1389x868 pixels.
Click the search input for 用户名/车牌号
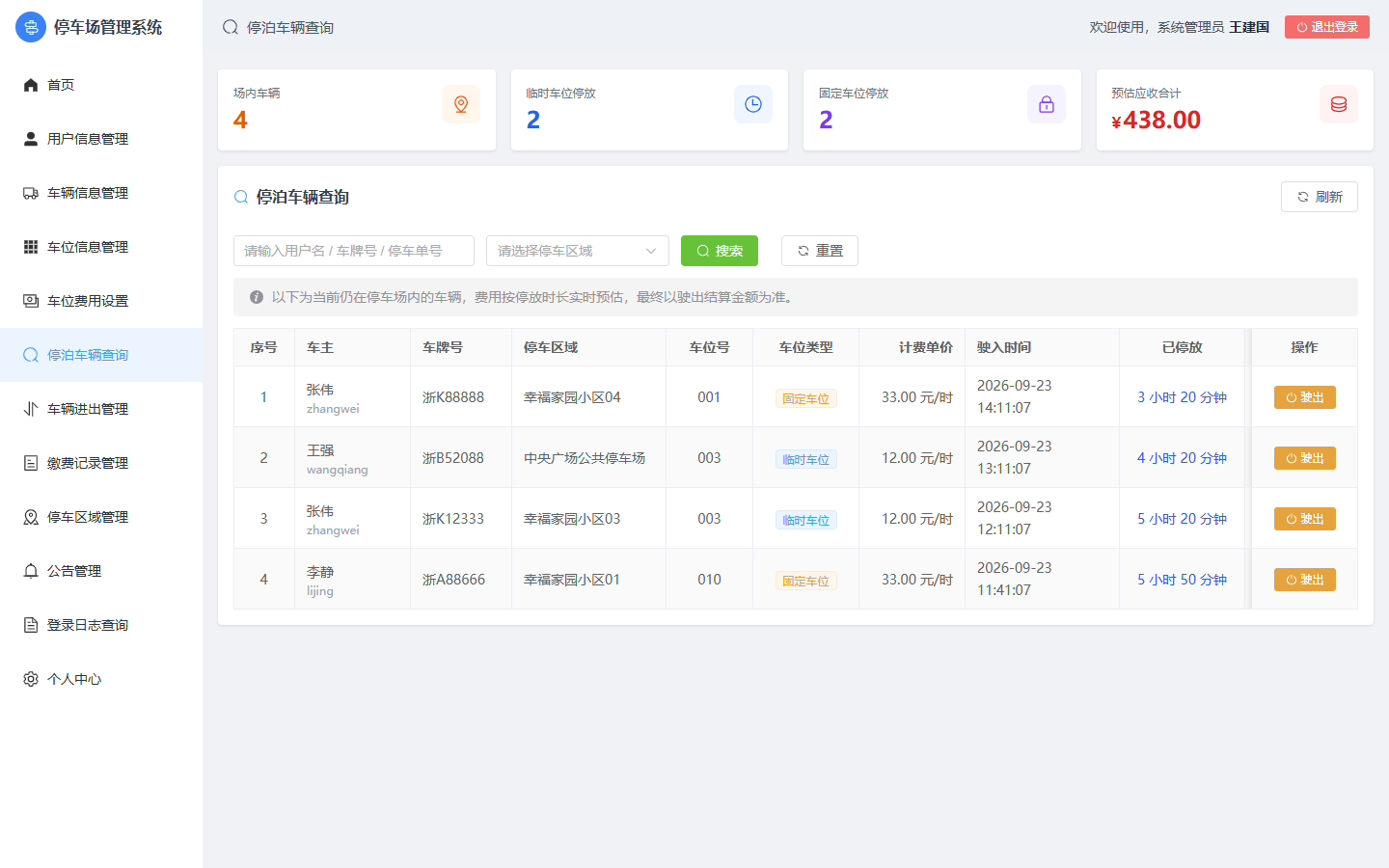pyautogui.click(x=354, y=251)
